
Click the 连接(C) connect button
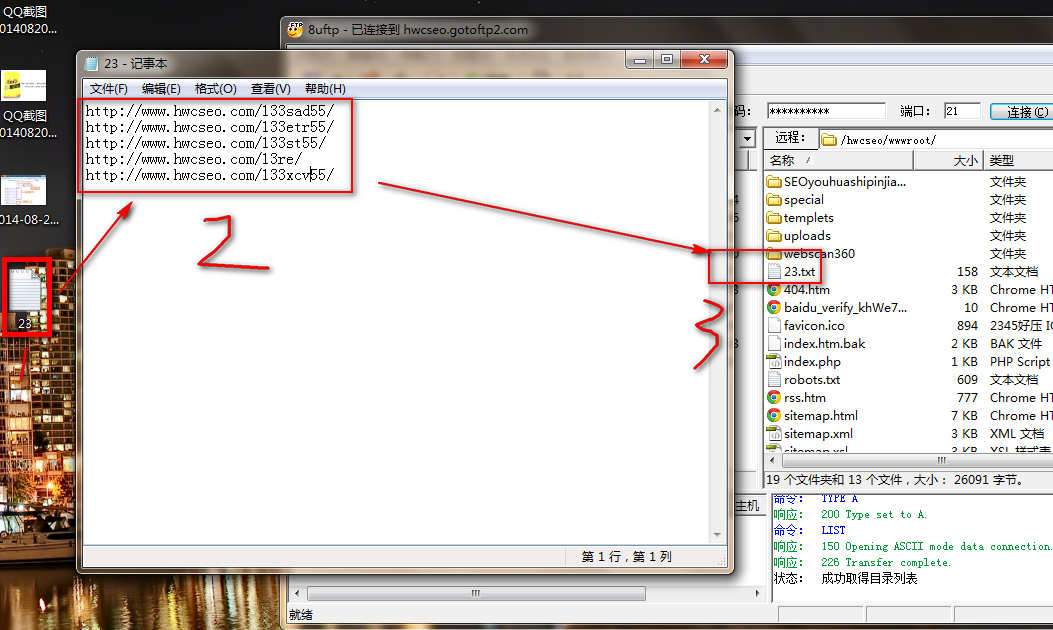[x=1020, y=112]
